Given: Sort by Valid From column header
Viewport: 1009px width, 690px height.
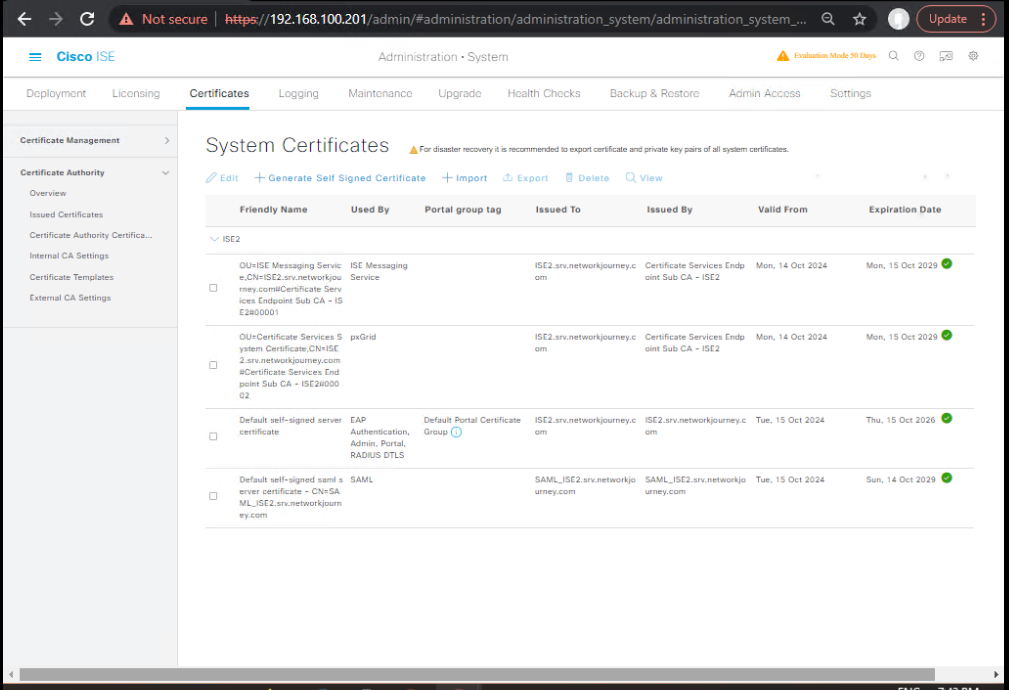Looking at the screenshot, I should click(782, 209).
